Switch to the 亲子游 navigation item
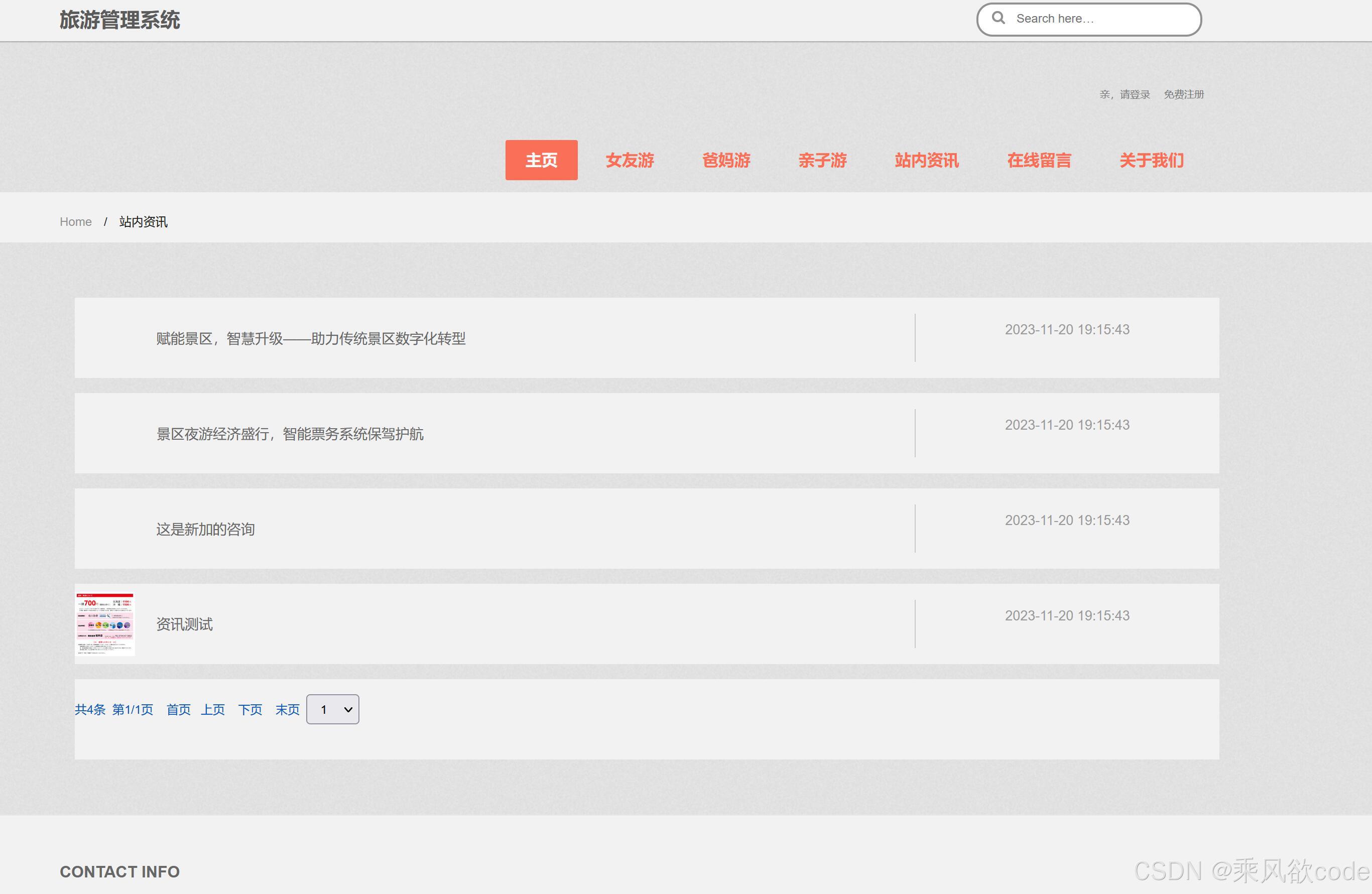This screenshot has width=1372, height=894. point(822,160)
